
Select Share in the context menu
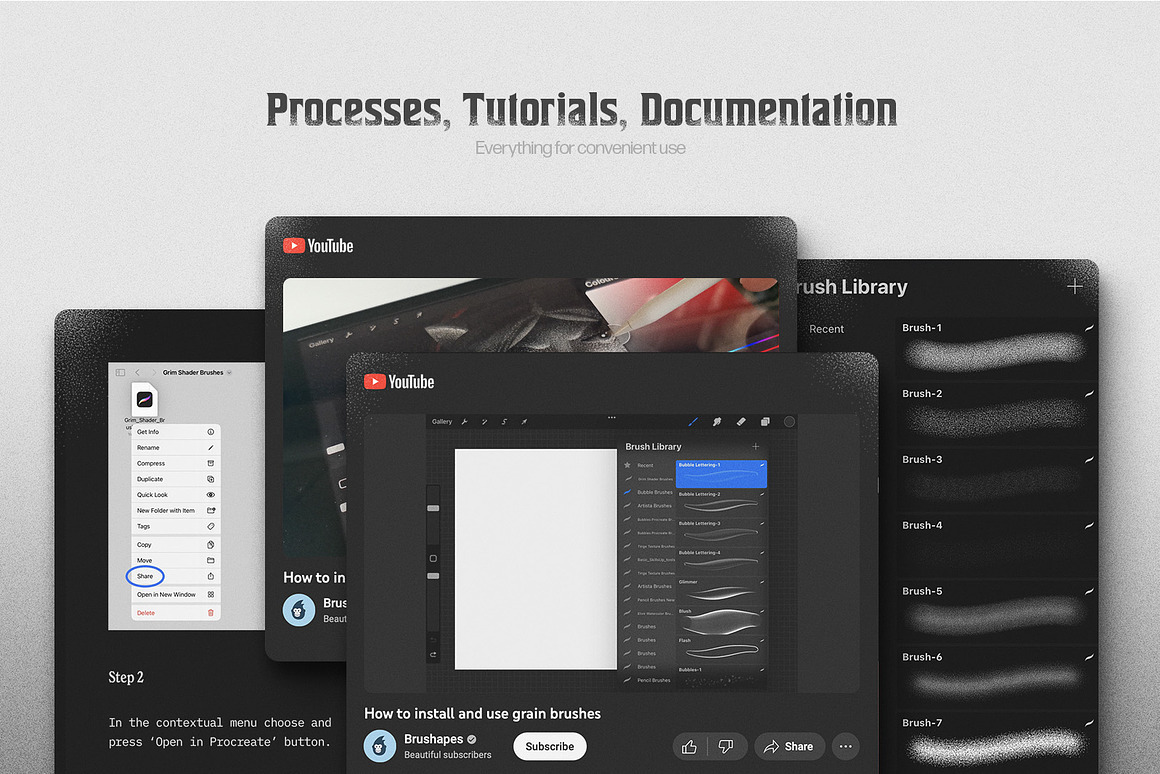coord(146,576)
